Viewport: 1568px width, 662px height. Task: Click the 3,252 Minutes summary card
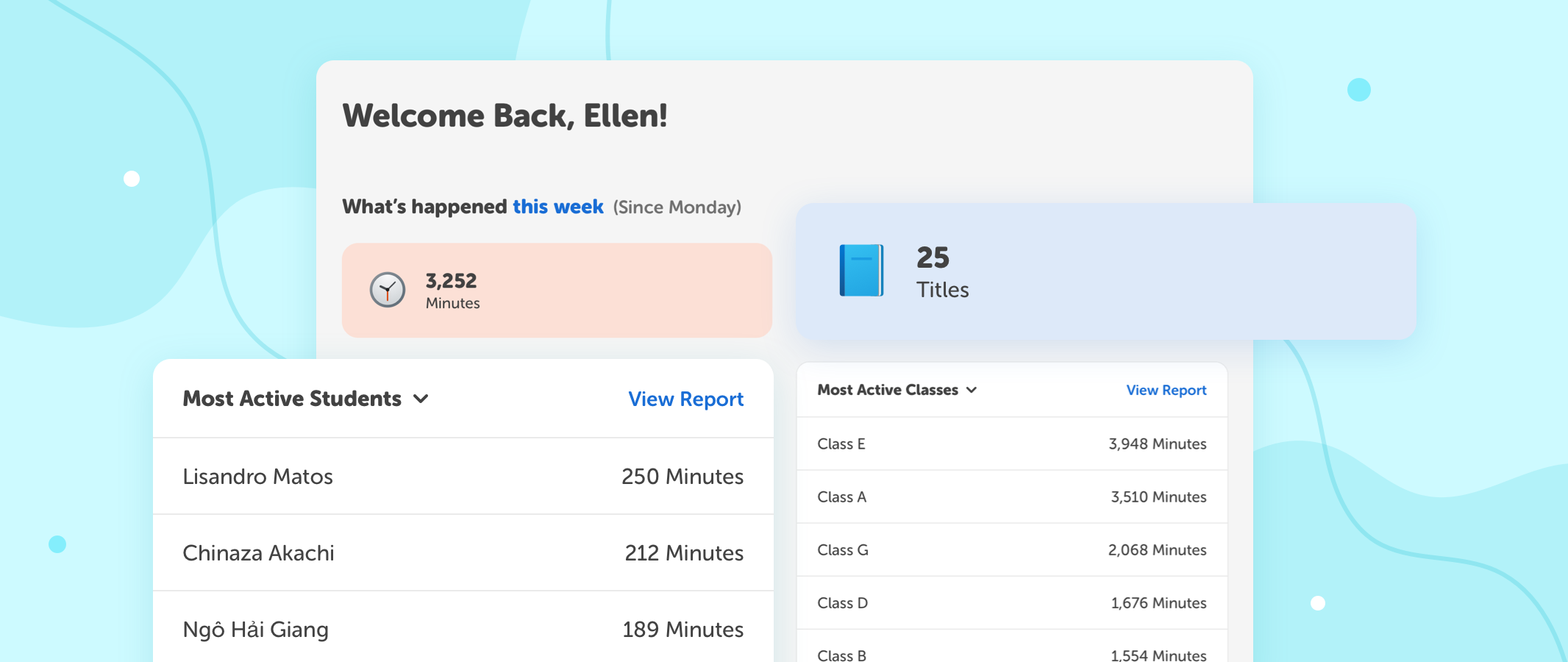point(557,290)
